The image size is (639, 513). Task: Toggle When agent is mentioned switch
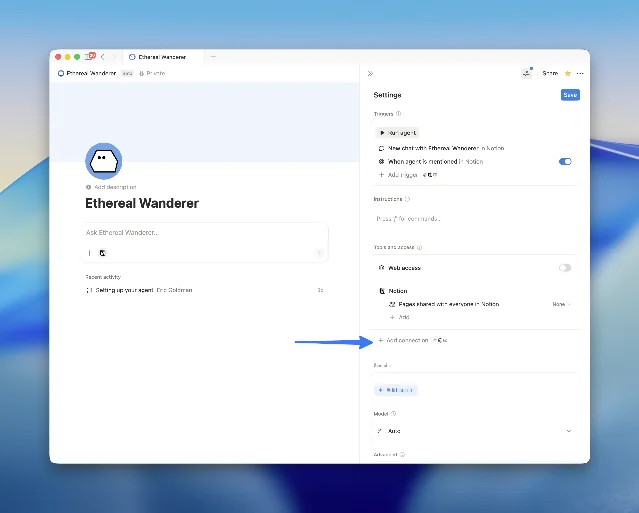coord(565,161)
